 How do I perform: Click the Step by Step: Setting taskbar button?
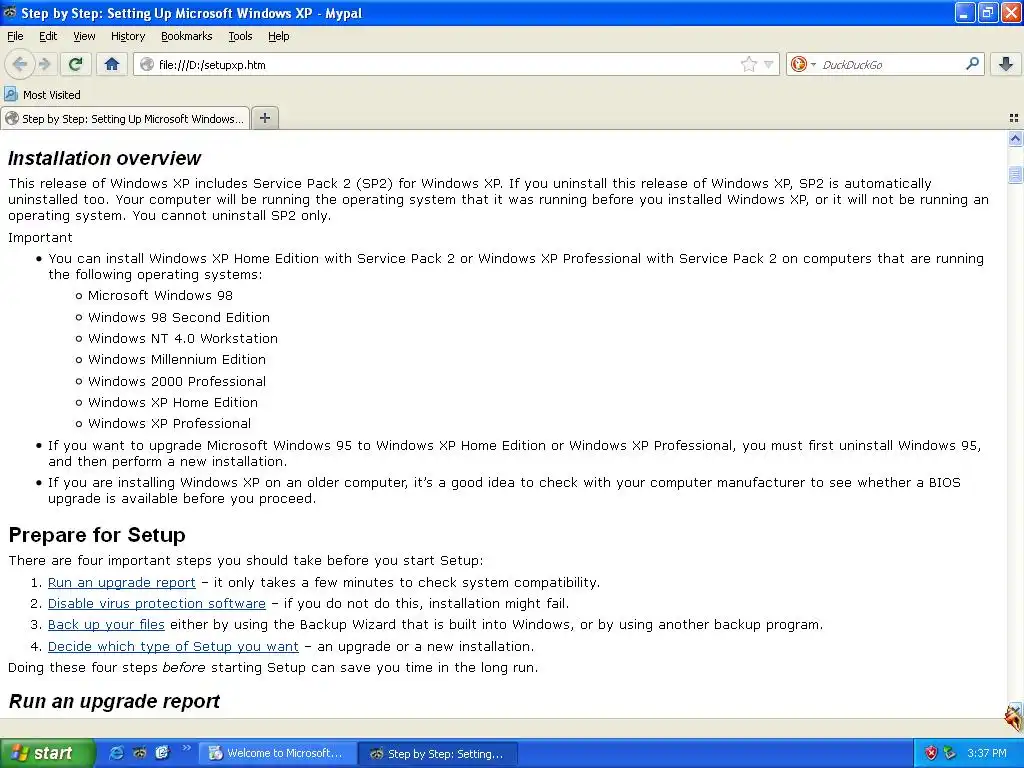[x=439, y=754]
